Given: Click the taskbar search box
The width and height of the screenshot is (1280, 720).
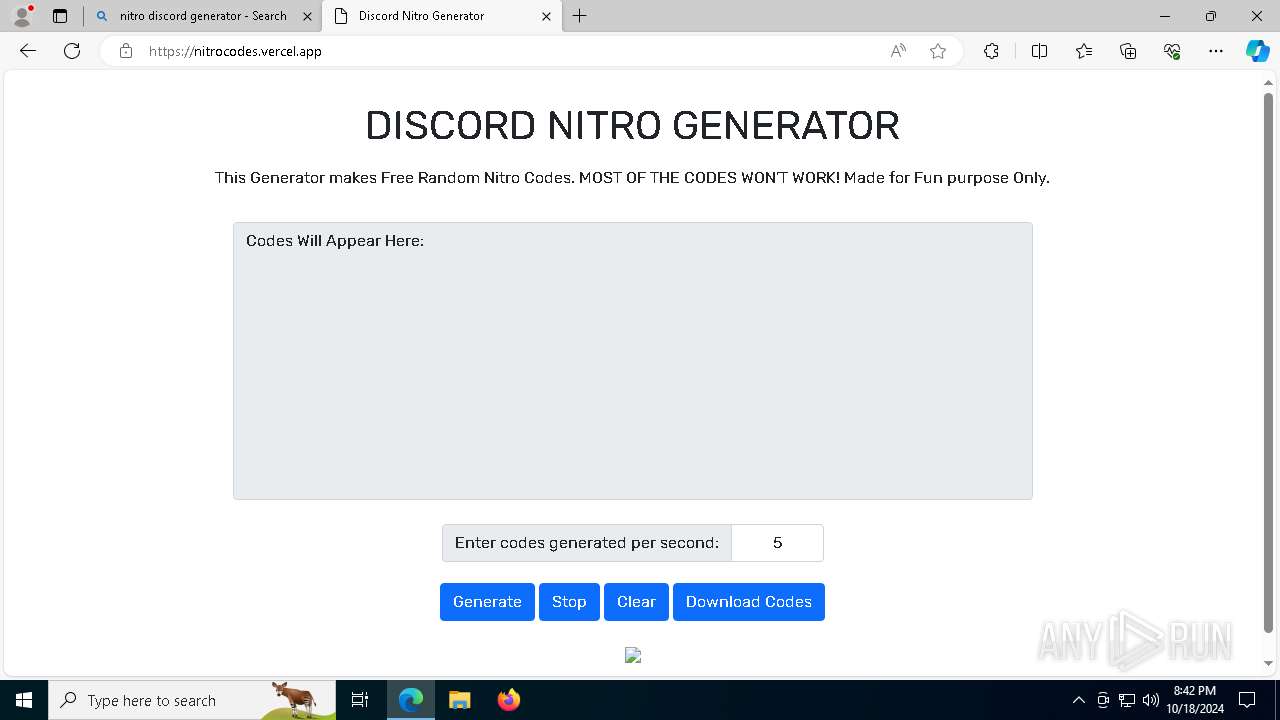Looking at the screenshot, I should (192, 700).
